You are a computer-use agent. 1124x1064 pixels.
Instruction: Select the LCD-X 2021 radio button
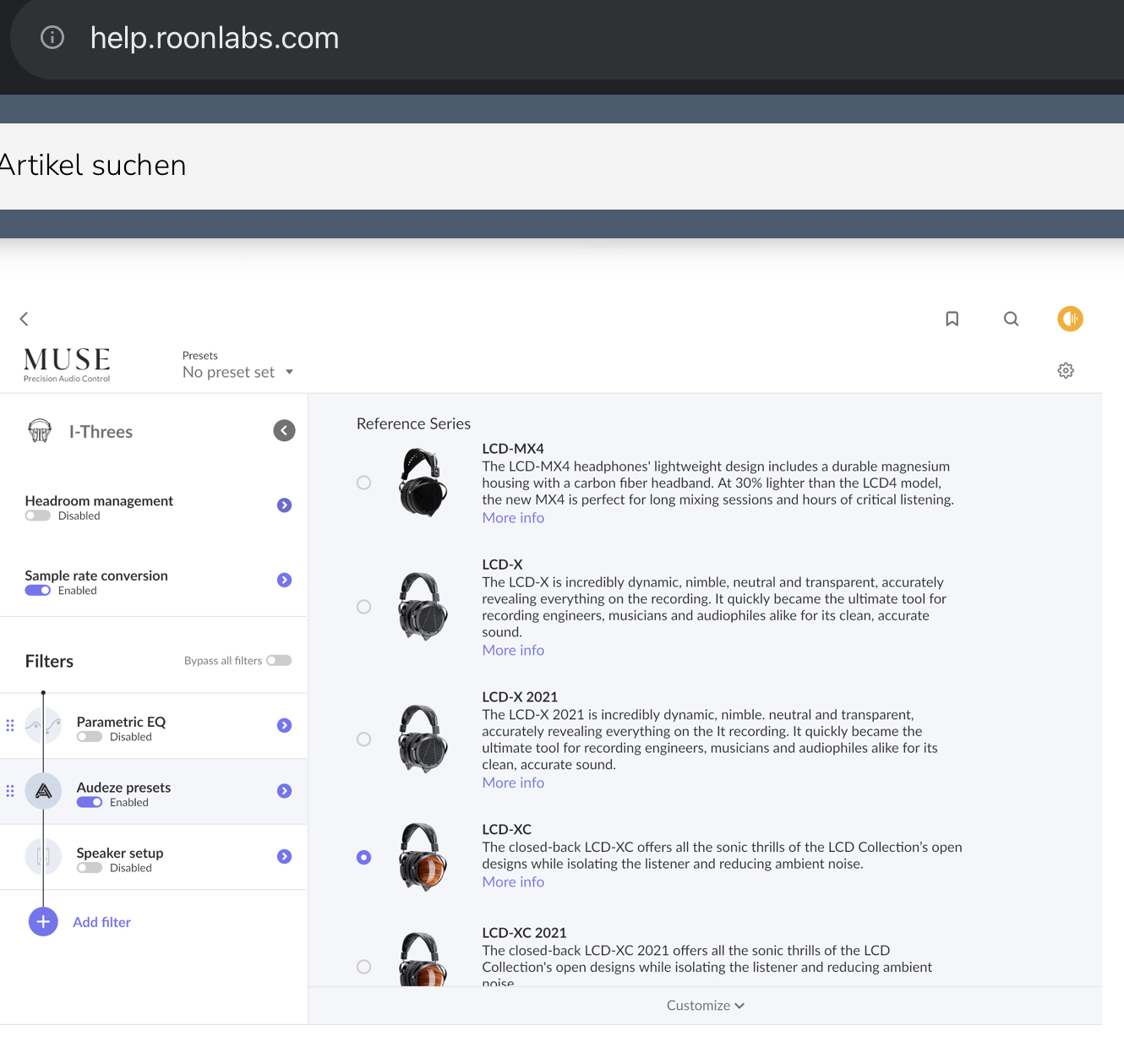tap(363, 739)
